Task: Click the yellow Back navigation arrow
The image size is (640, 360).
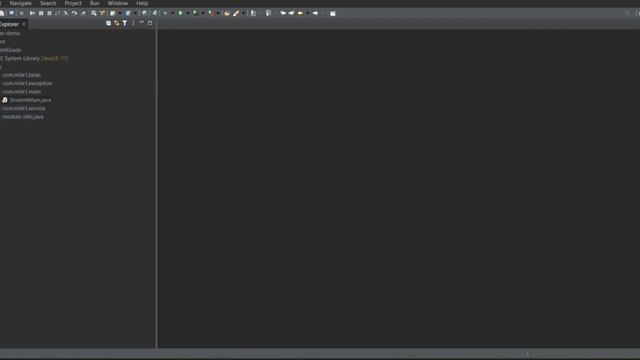Action: 300,13
